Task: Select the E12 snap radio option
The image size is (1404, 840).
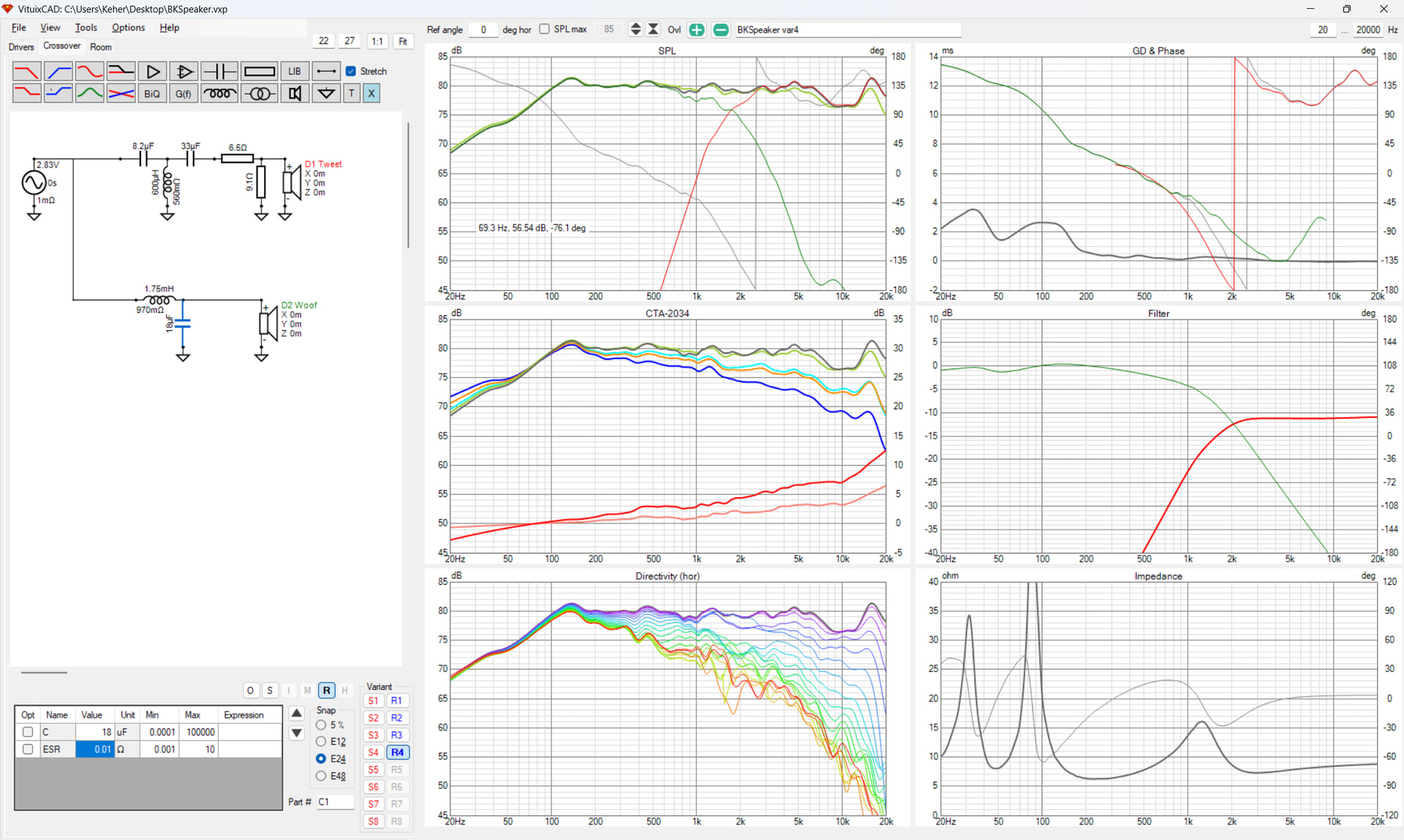Action: [321, 741]
